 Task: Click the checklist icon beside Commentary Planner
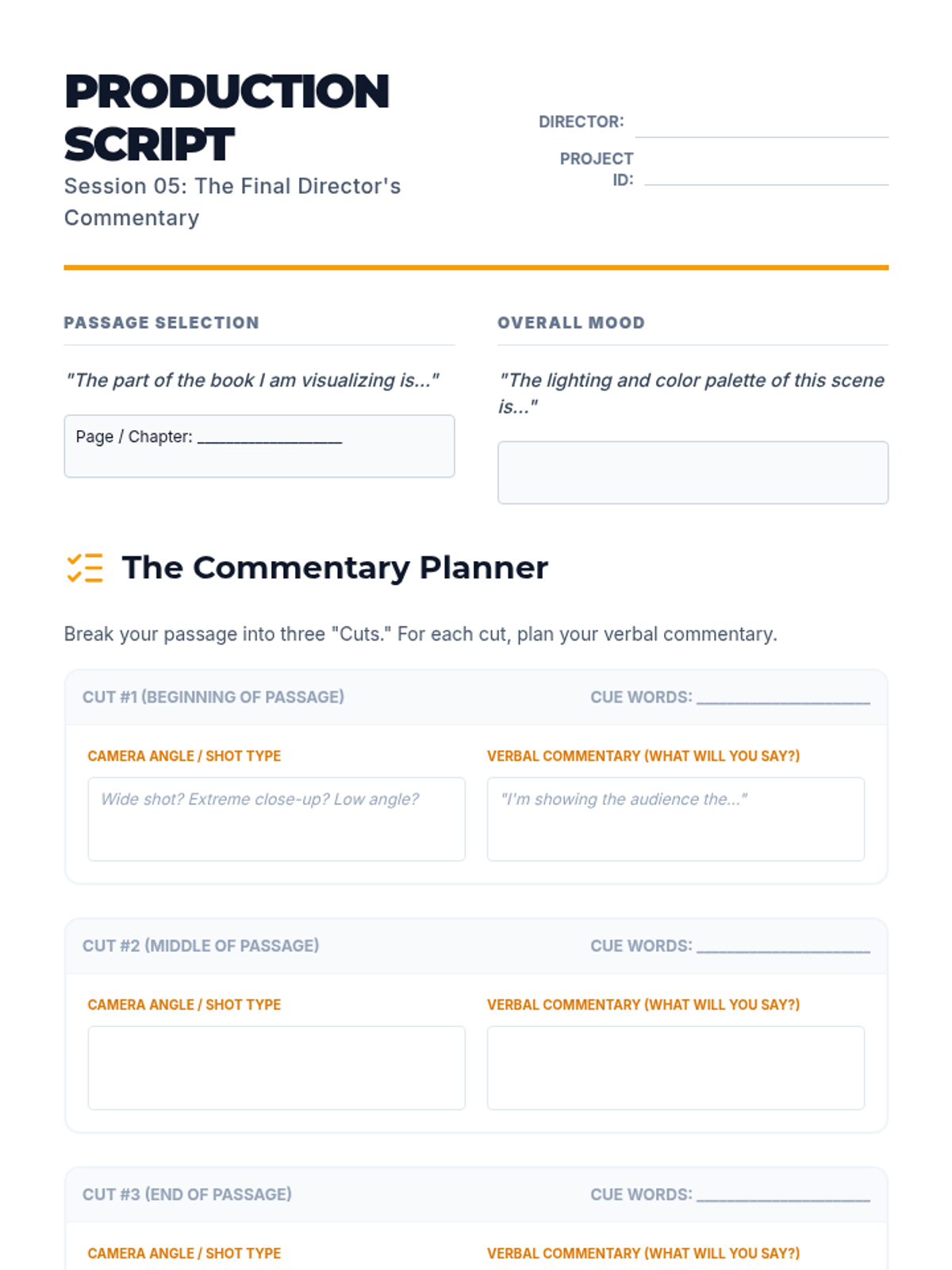coord(85,568)
